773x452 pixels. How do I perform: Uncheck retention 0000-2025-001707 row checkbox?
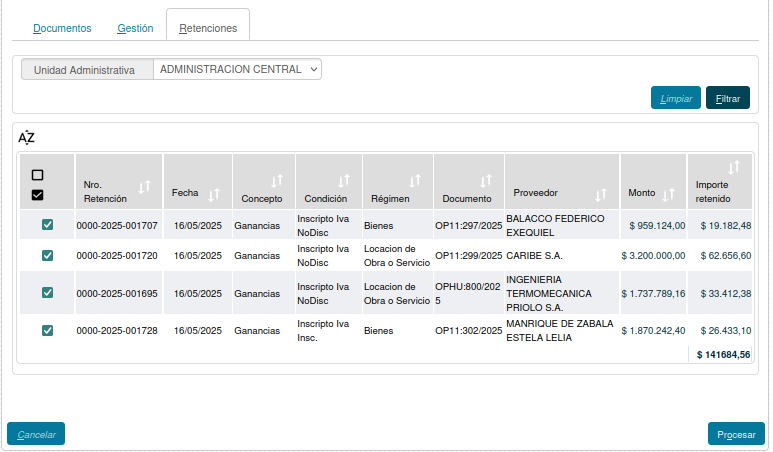[47, 225]
